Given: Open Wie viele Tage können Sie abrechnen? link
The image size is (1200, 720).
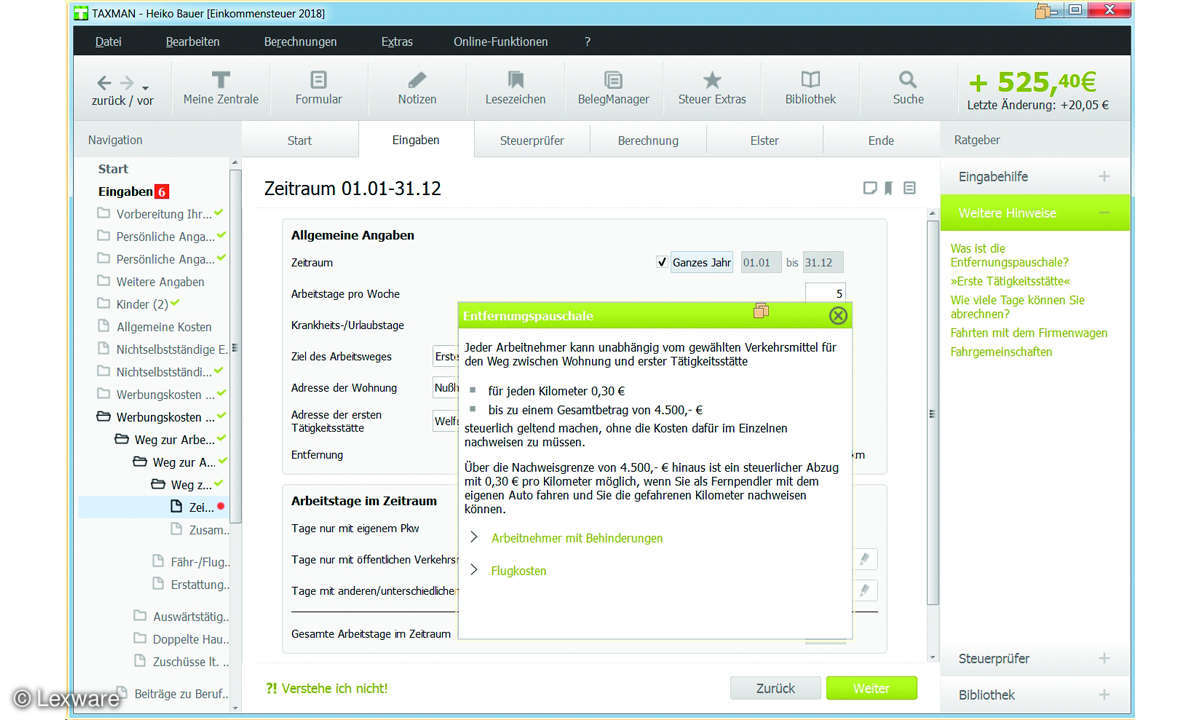Looking at the screenshot, I should point(1017,307).
